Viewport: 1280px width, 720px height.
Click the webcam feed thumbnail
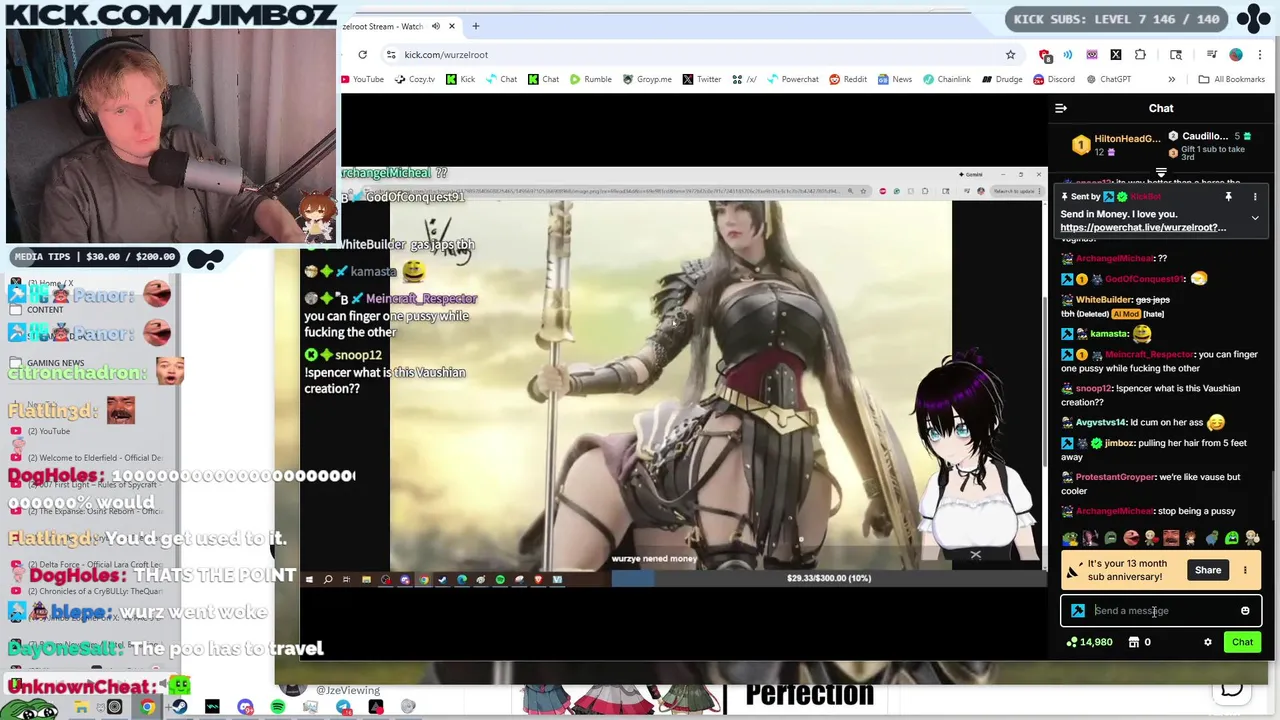click(x=171, y=135)
